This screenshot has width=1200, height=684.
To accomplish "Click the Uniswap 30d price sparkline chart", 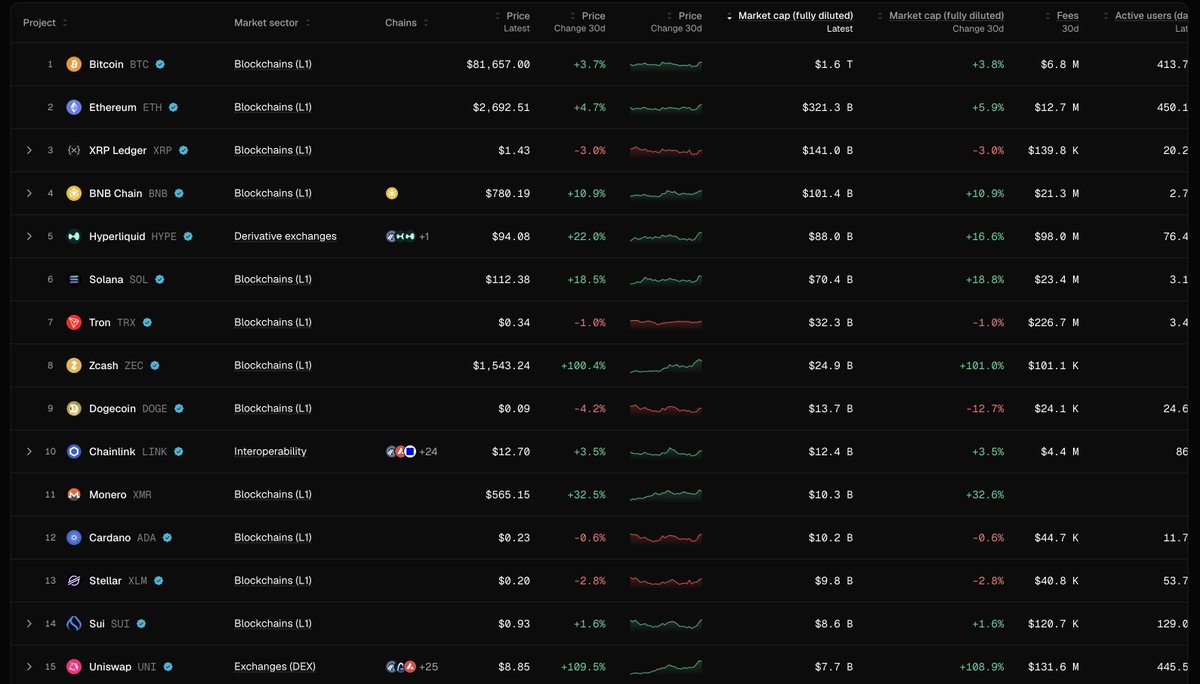I will [666, 667].
